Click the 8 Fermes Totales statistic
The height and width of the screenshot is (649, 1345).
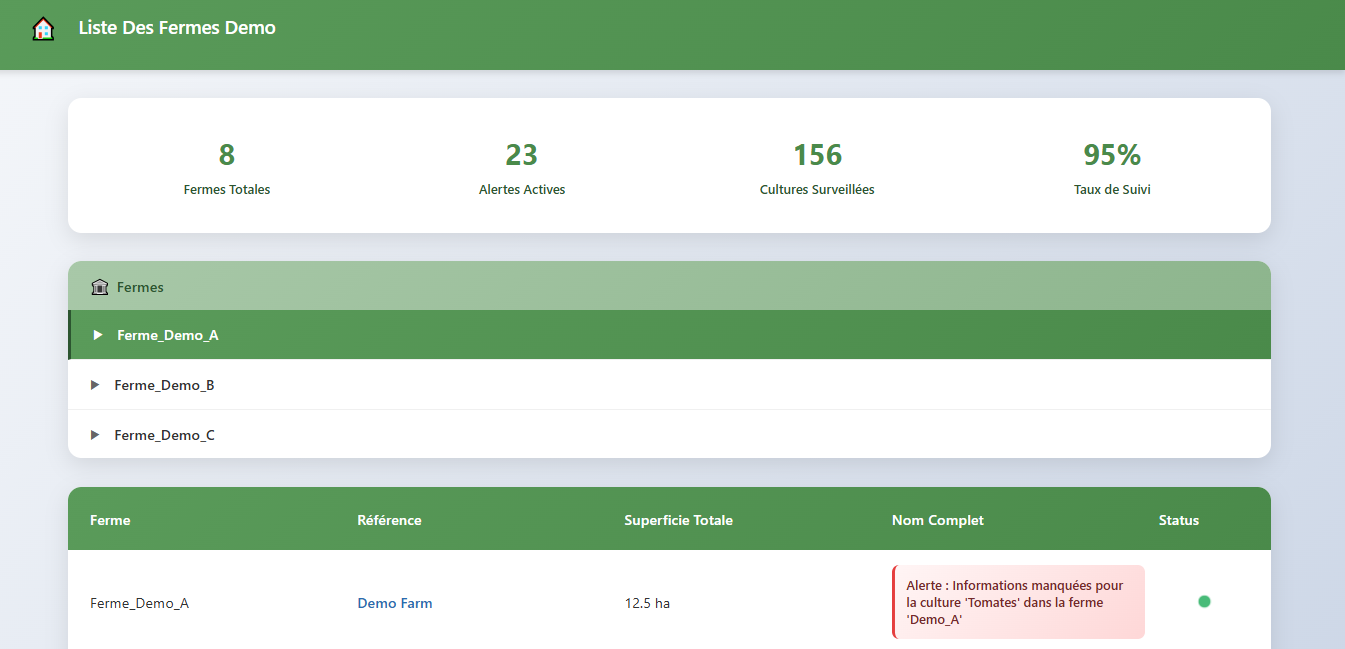227,167
